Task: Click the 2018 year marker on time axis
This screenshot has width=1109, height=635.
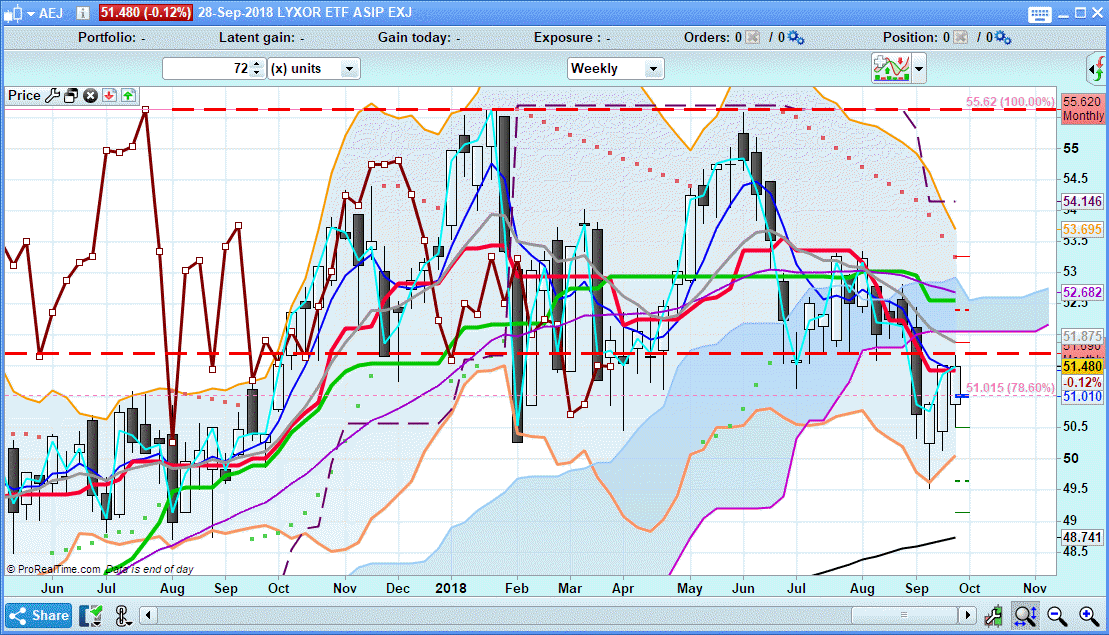Action: coord(451,588)
